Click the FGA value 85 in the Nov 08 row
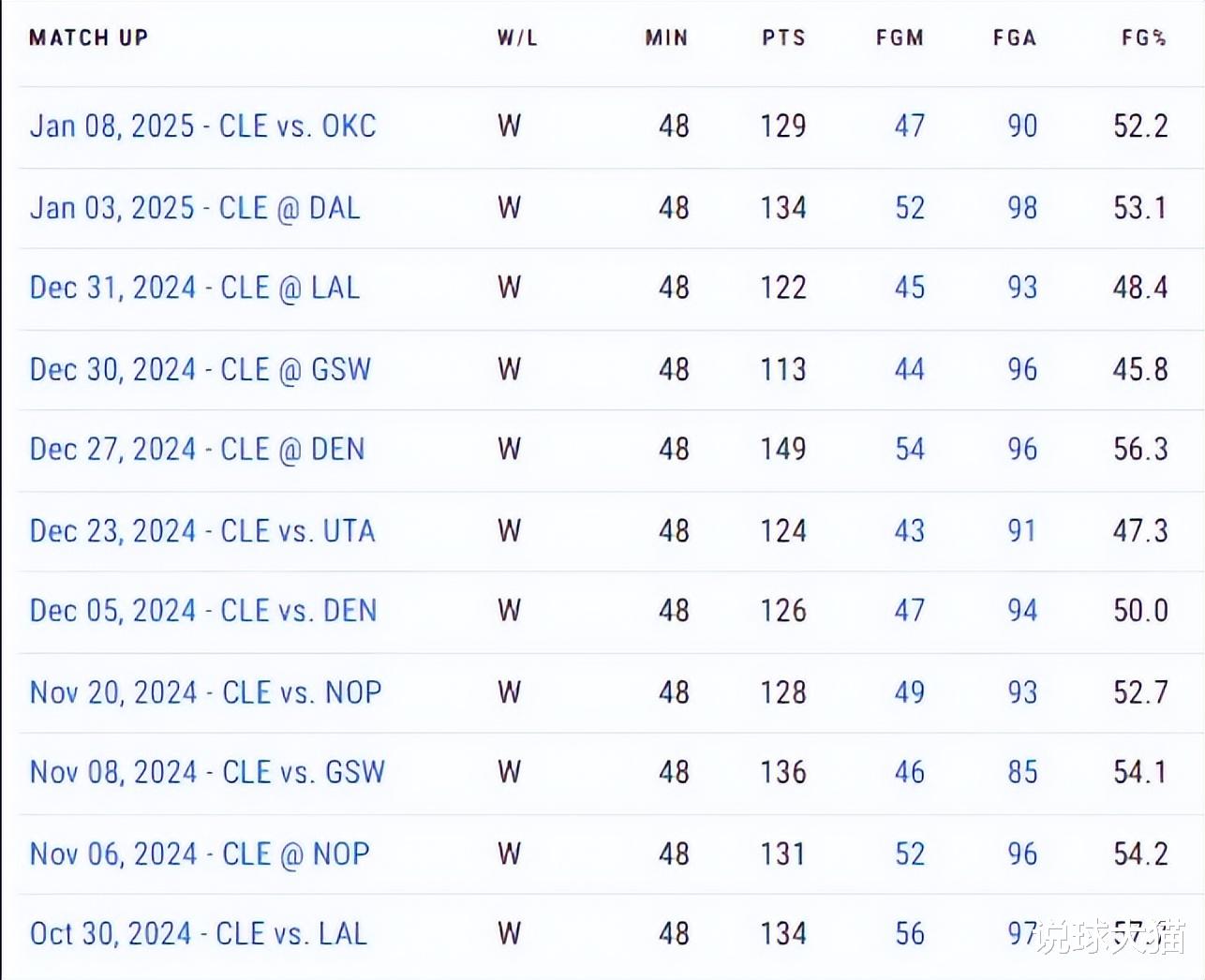The image size is (1205, 980). [x=1022, y=772]
